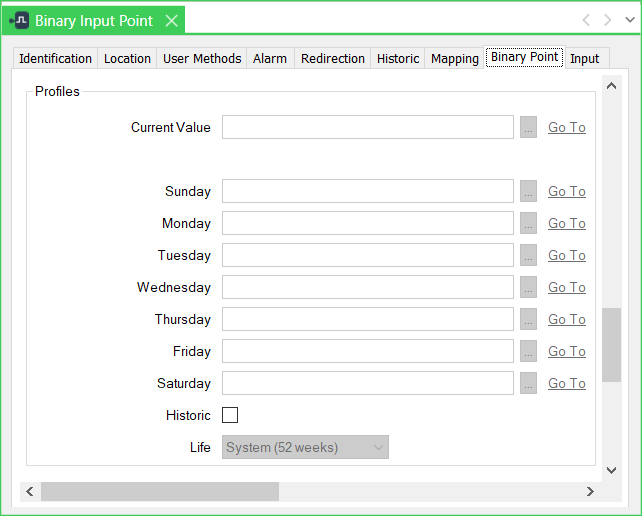642x516 pixels.
Task: Click the browse button for Sunday
Action: click(529, 191)
